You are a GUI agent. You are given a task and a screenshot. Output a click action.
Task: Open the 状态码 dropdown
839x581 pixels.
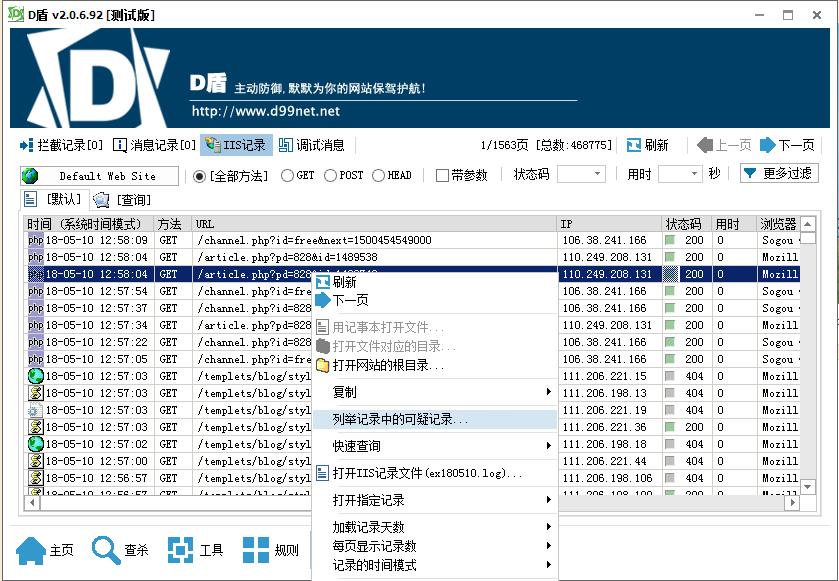coord(581,174)
